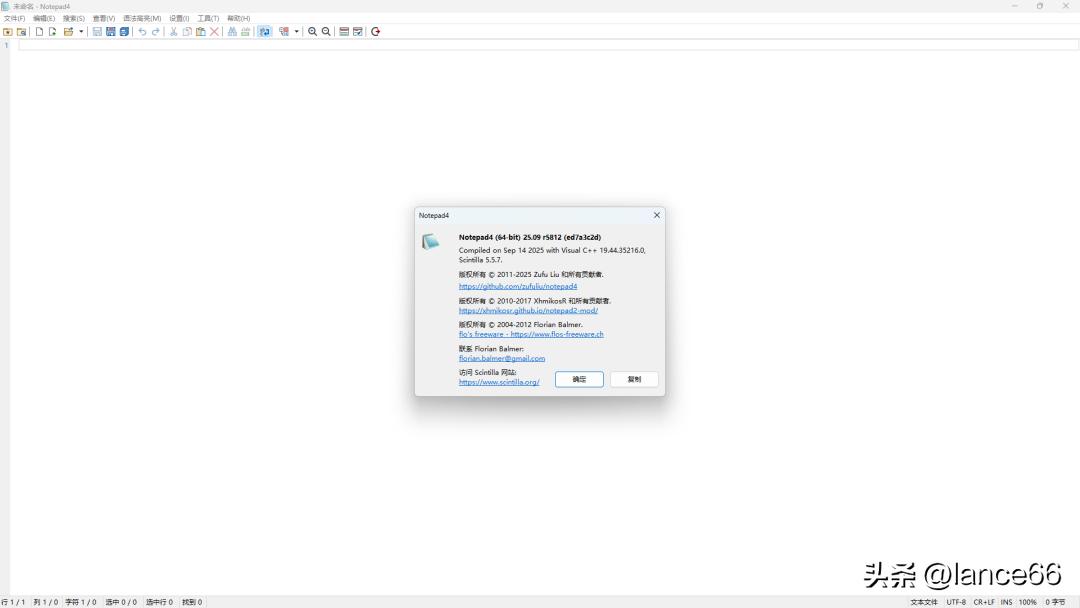Click the Undo arrow icon
The width and height of the screenshot is (1080, 608).
[142, 32]
